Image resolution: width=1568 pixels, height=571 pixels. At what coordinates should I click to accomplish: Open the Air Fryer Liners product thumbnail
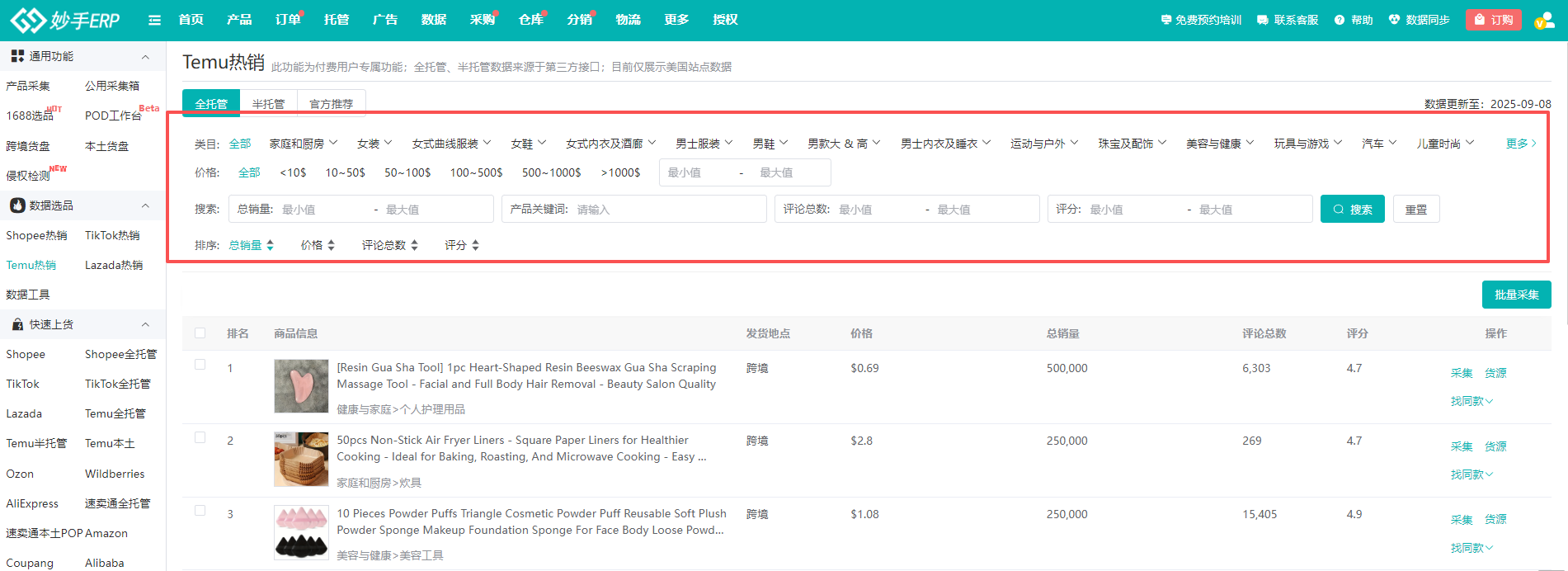tap(301, 459)
